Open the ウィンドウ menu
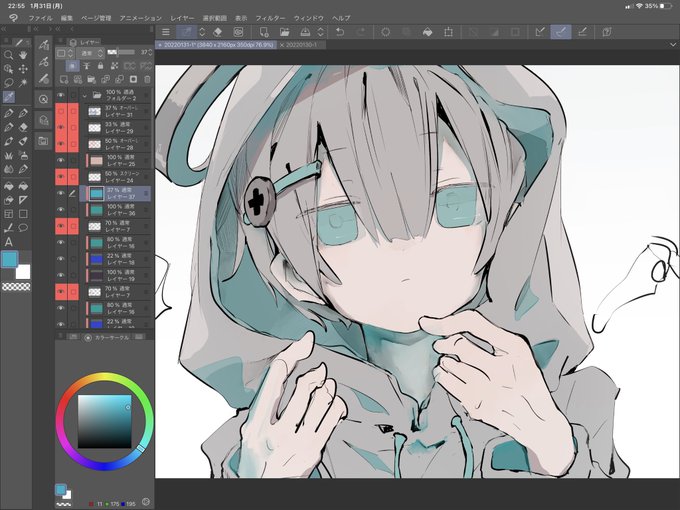680x510 pixels. (308, 18)
